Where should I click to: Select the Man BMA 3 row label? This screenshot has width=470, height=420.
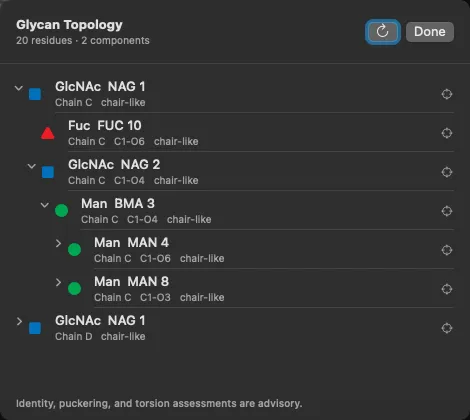click(118, 204)
